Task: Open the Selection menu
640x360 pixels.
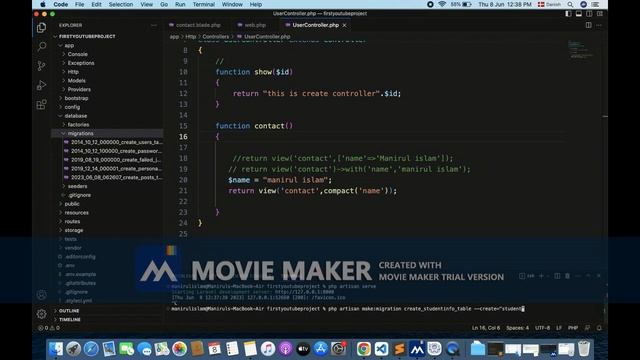Action: click(120, 4)
